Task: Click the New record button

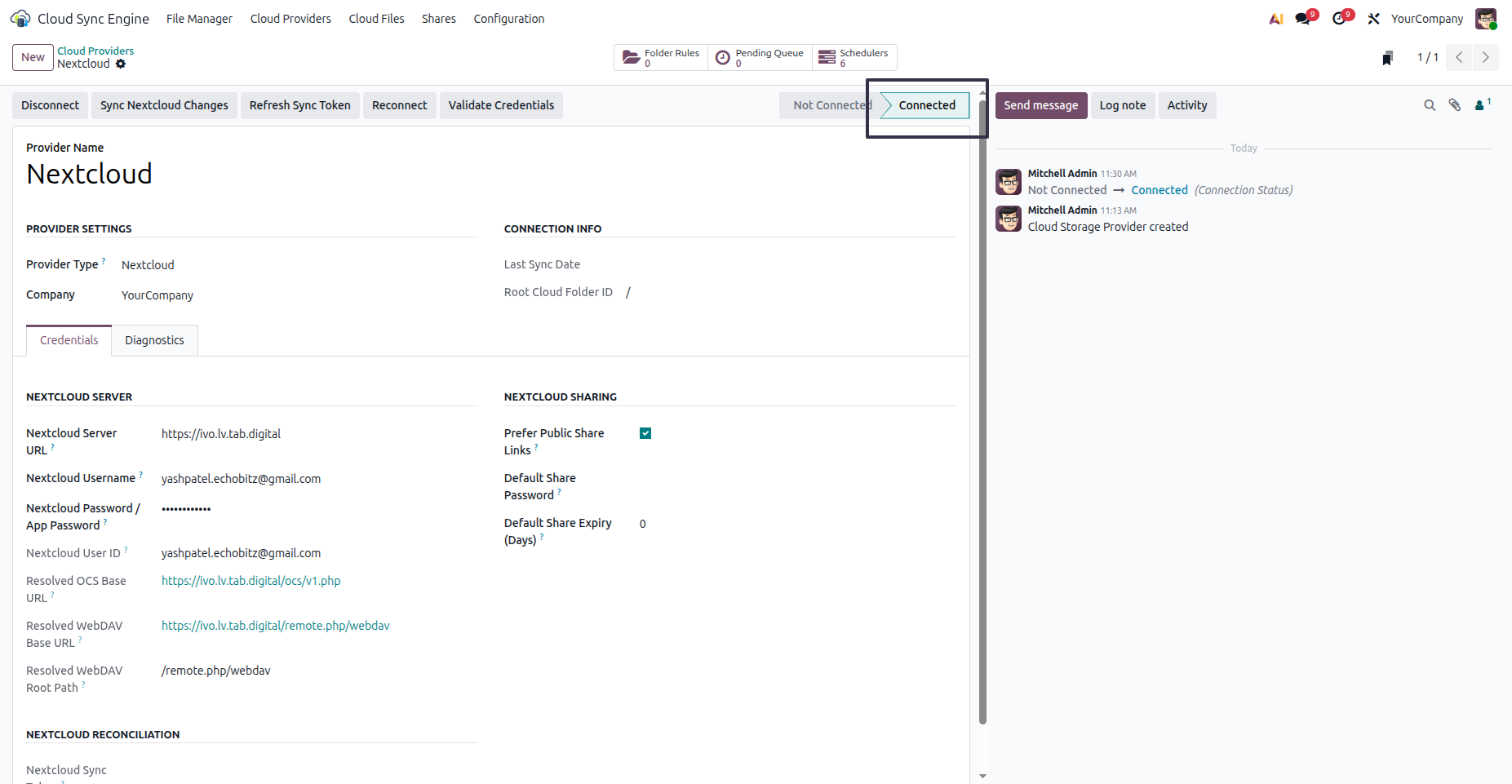Action: point(33,57)
